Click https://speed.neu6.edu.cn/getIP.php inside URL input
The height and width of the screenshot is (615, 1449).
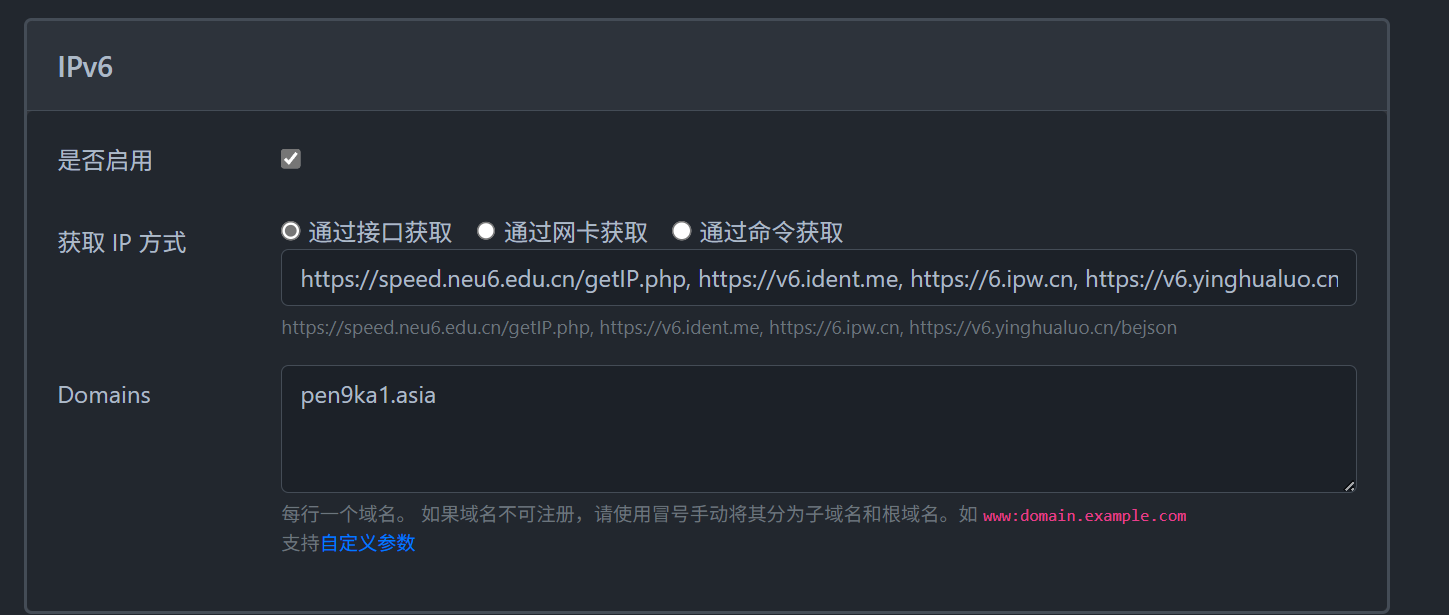[494, 279]
